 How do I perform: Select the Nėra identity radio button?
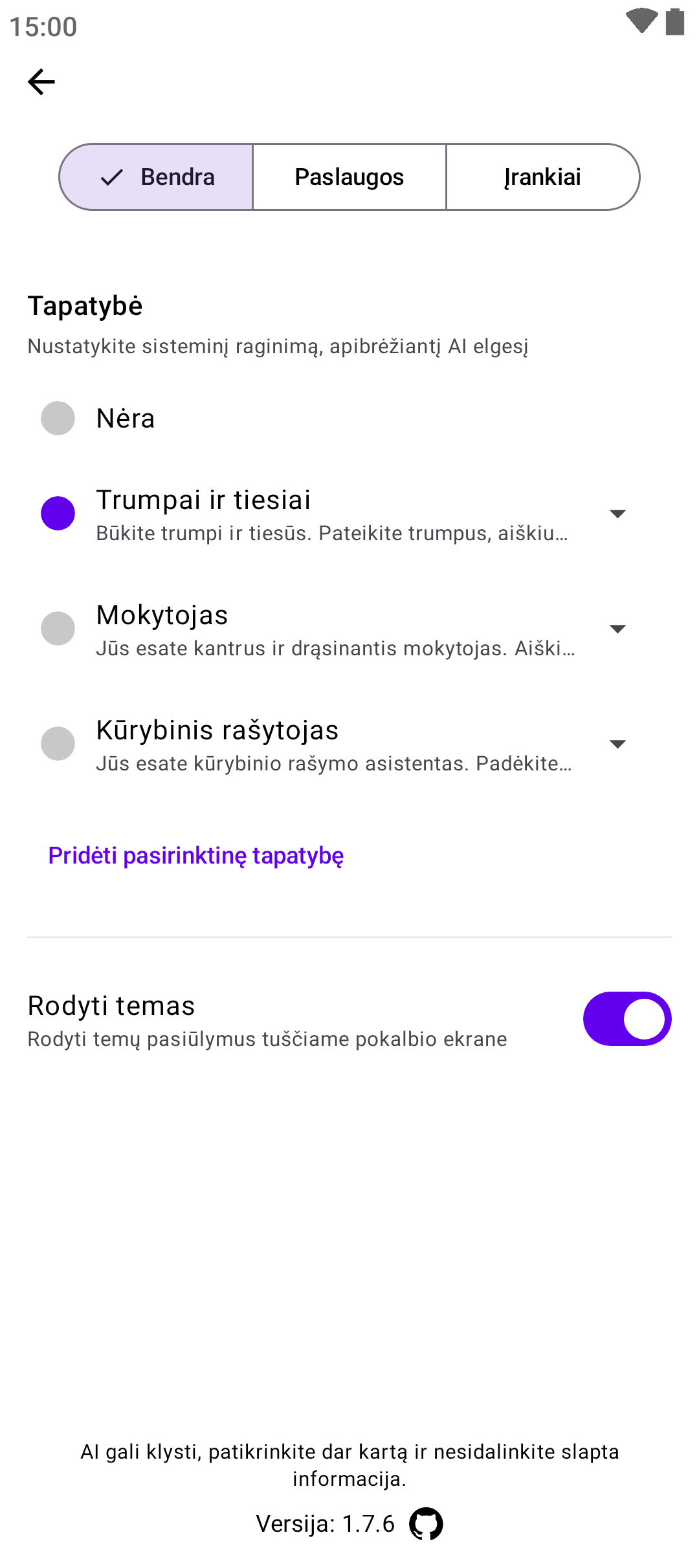(x=58, y=419)
